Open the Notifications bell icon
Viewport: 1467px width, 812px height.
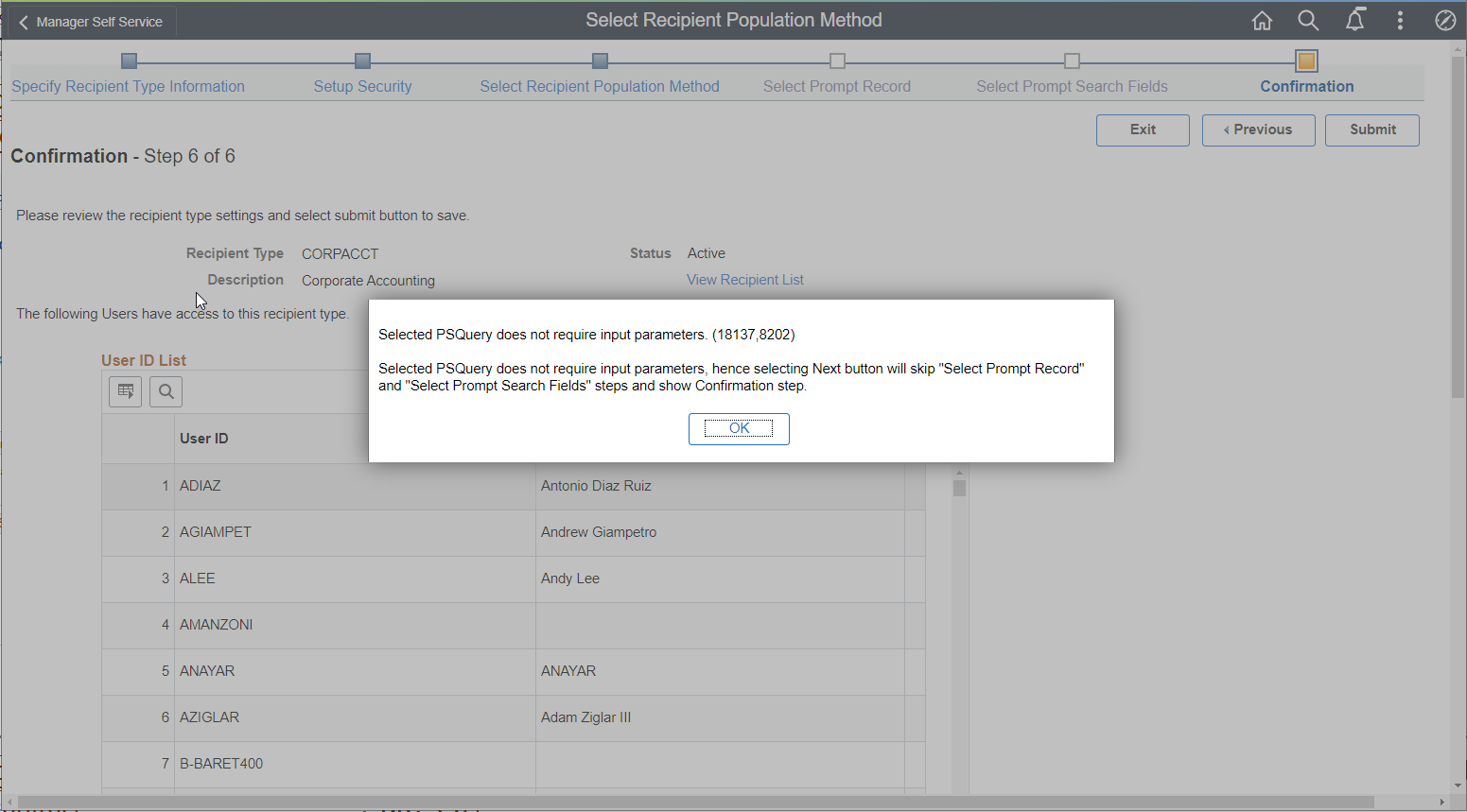1354,20
